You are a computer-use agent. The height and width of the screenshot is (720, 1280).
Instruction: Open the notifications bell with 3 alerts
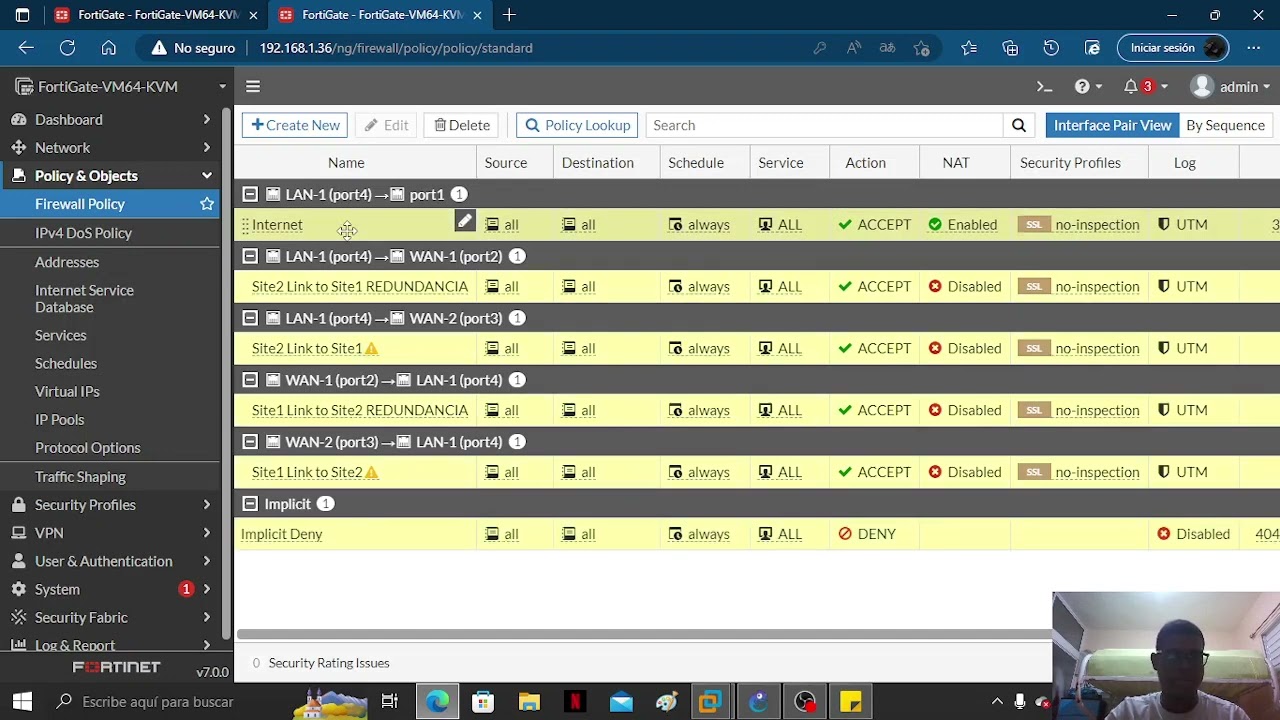(1145, 87)
